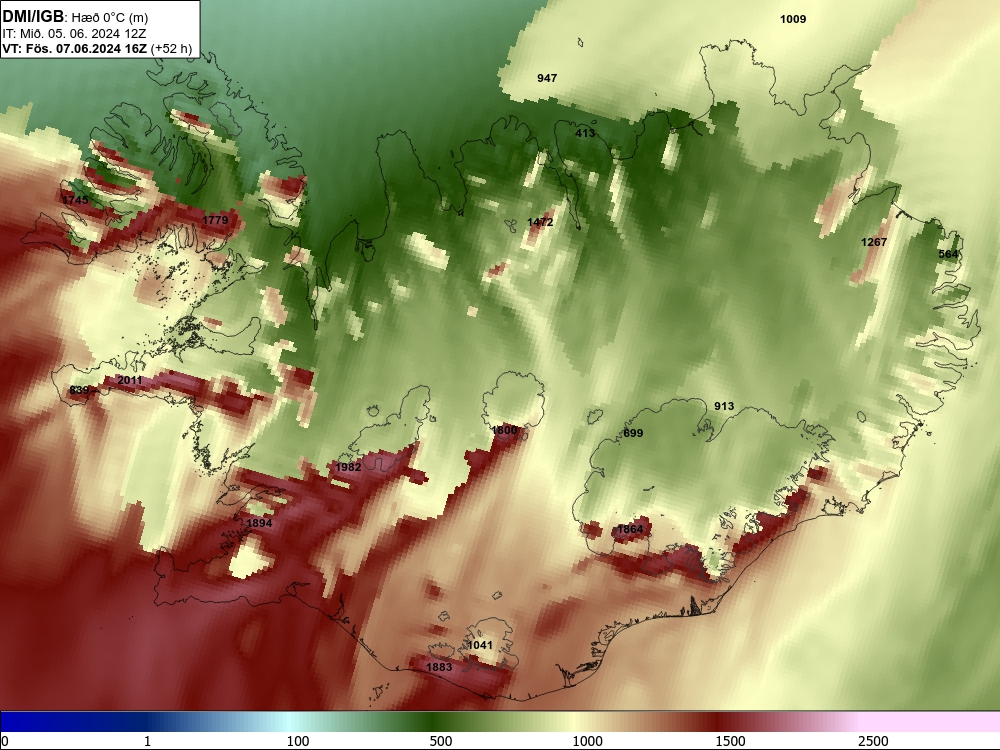Click the 2500 tick on the color scale

[873, 741]
